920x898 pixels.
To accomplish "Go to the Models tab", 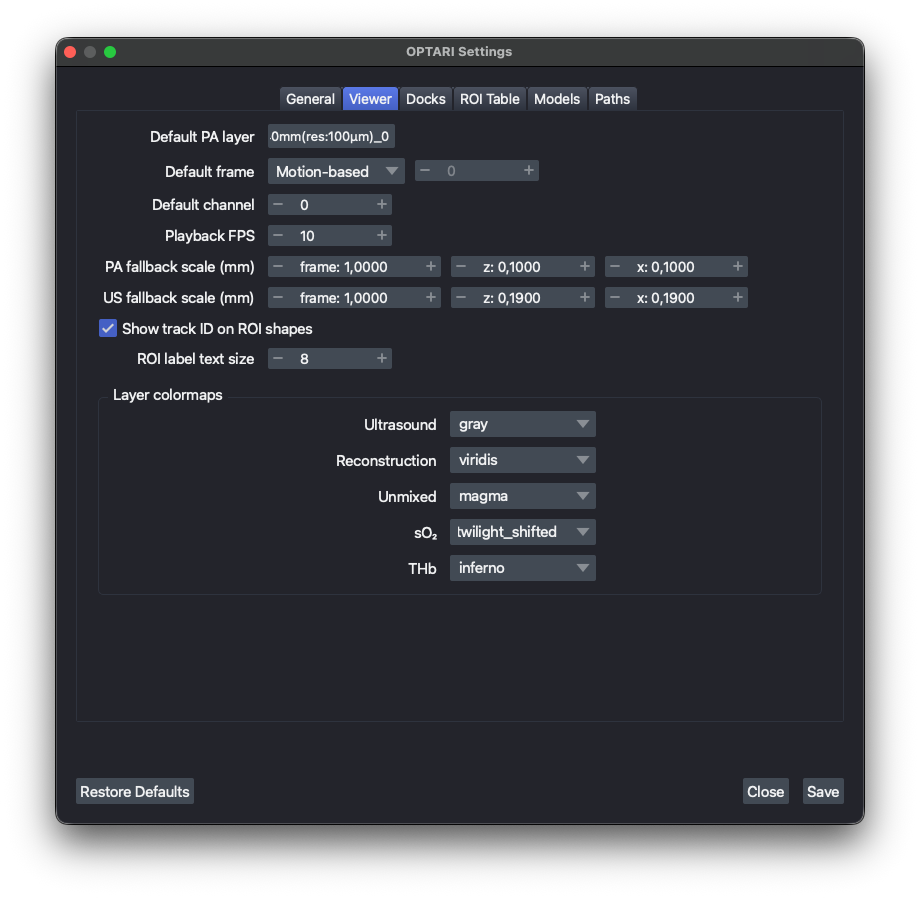I will 557,99.
